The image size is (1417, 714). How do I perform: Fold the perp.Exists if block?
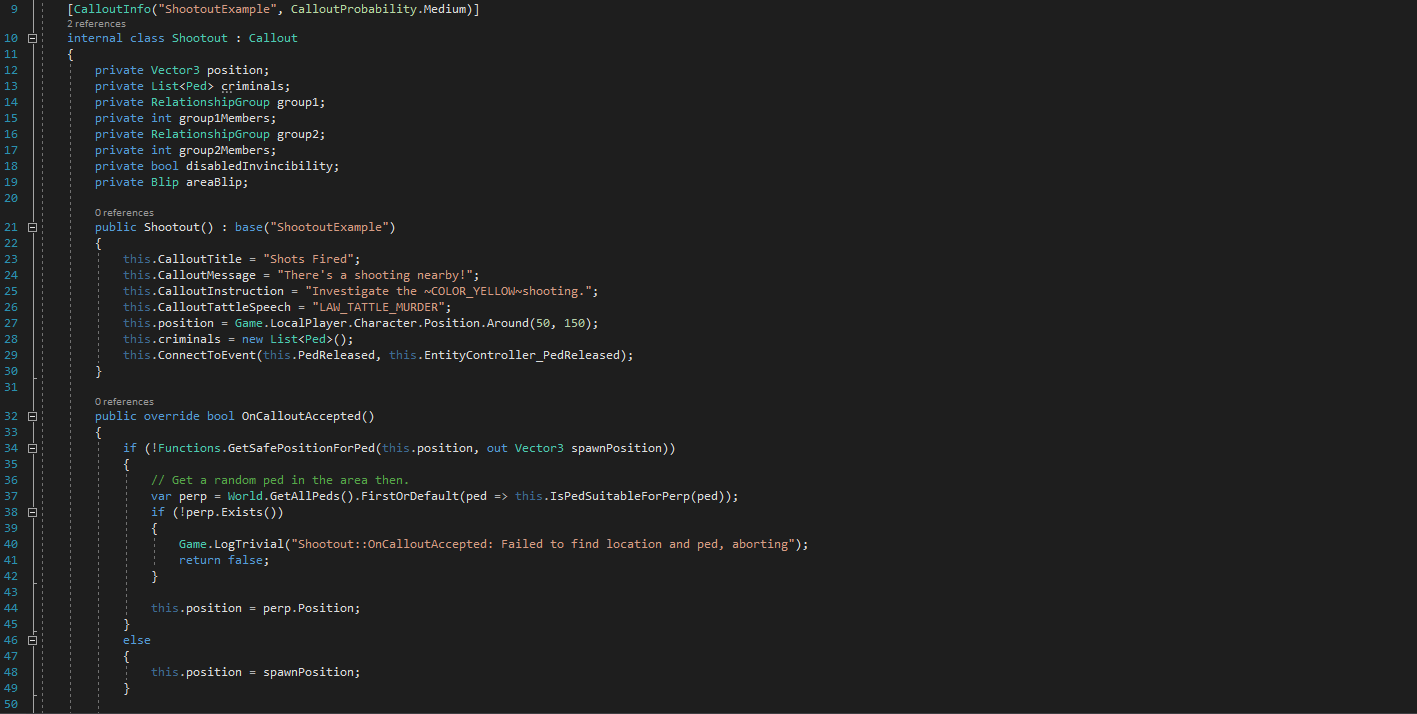pyautogui.click(x=32, y=512)
